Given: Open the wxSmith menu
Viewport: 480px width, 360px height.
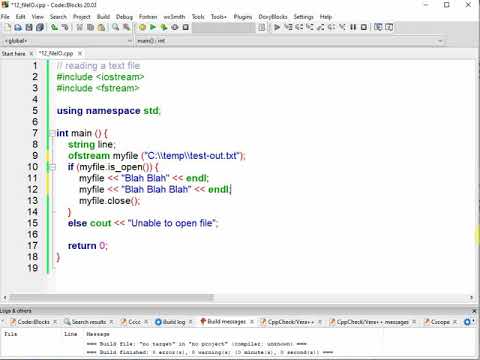Looking at the screenshot, I should click(x=174, y=17).
